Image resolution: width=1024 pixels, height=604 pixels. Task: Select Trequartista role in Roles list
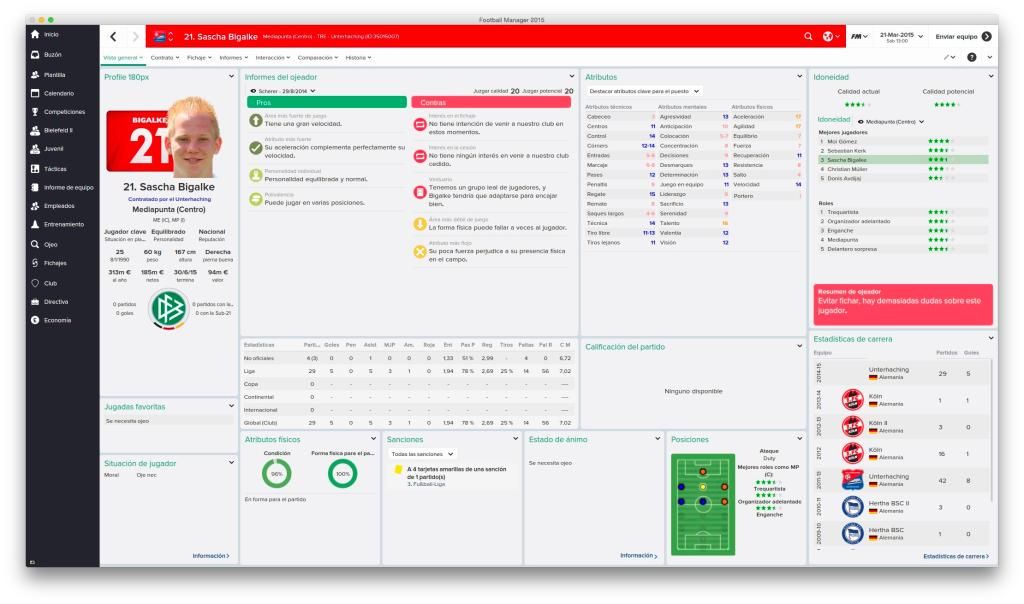coord(903,212)
